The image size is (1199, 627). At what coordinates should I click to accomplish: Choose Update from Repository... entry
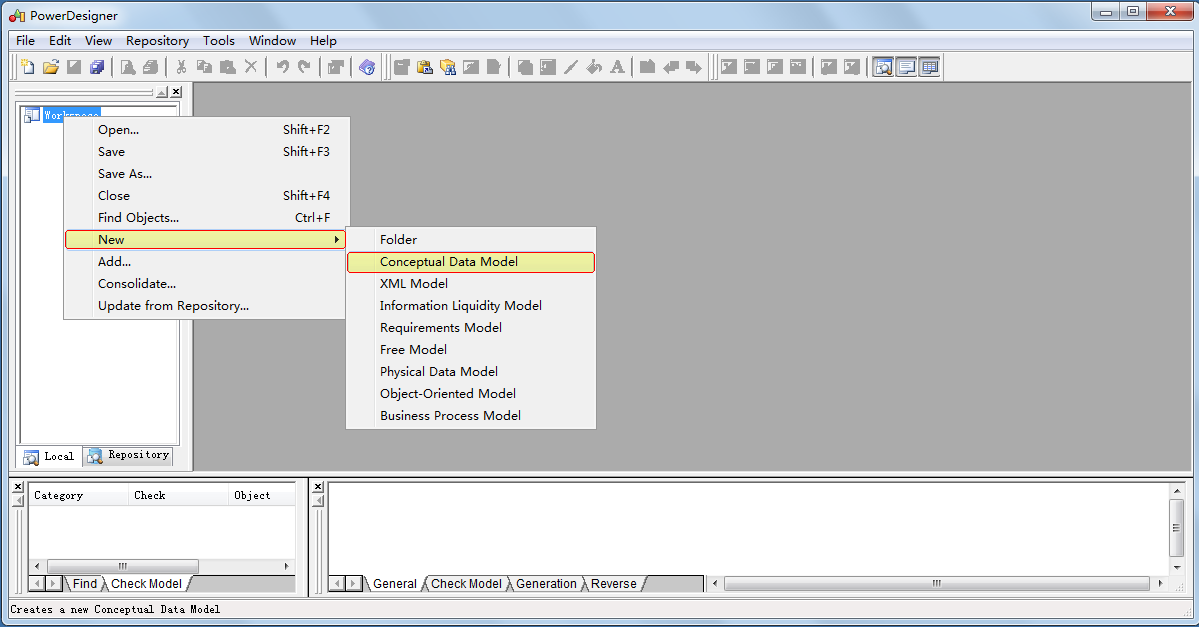206,306
